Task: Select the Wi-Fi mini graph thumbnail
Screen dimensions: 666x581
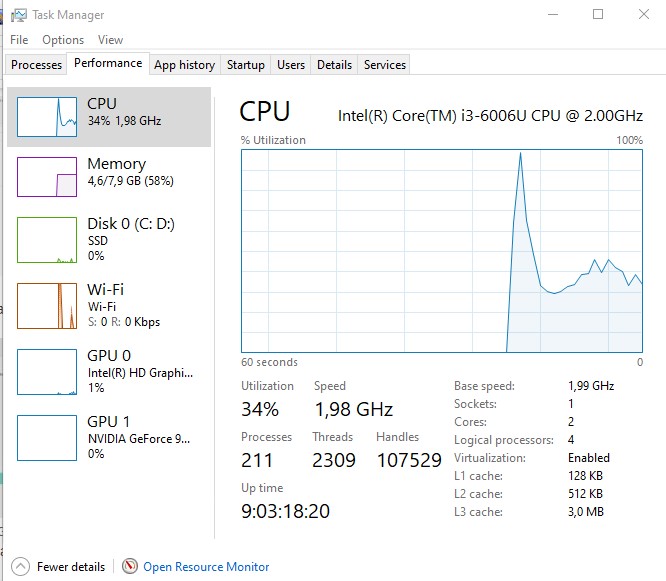Action: (47, 306)
